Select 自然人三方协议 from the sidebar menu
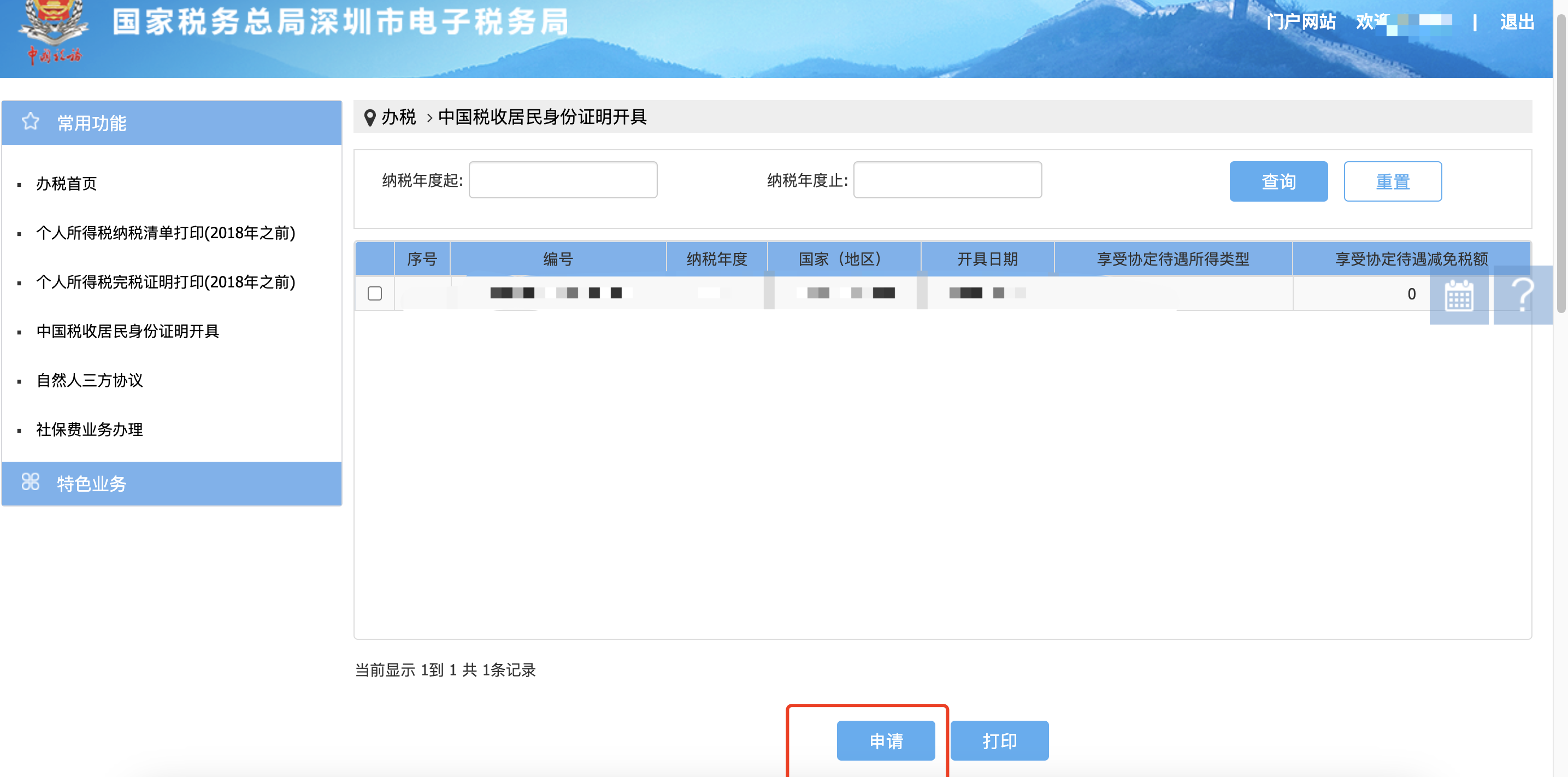Screen dimensions: 1568x777 click(90, 380)
